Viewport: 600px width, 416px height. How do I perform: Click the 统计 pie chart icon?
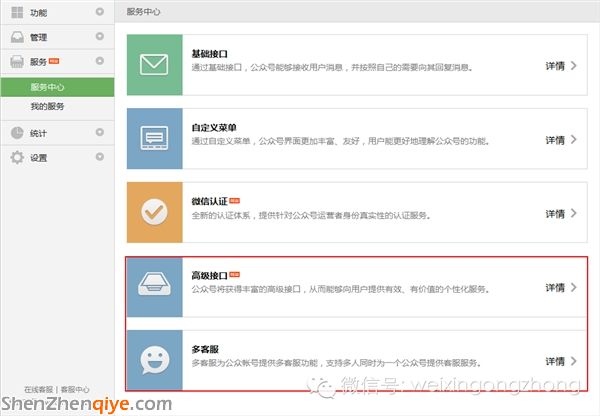[x=17, y=133]
